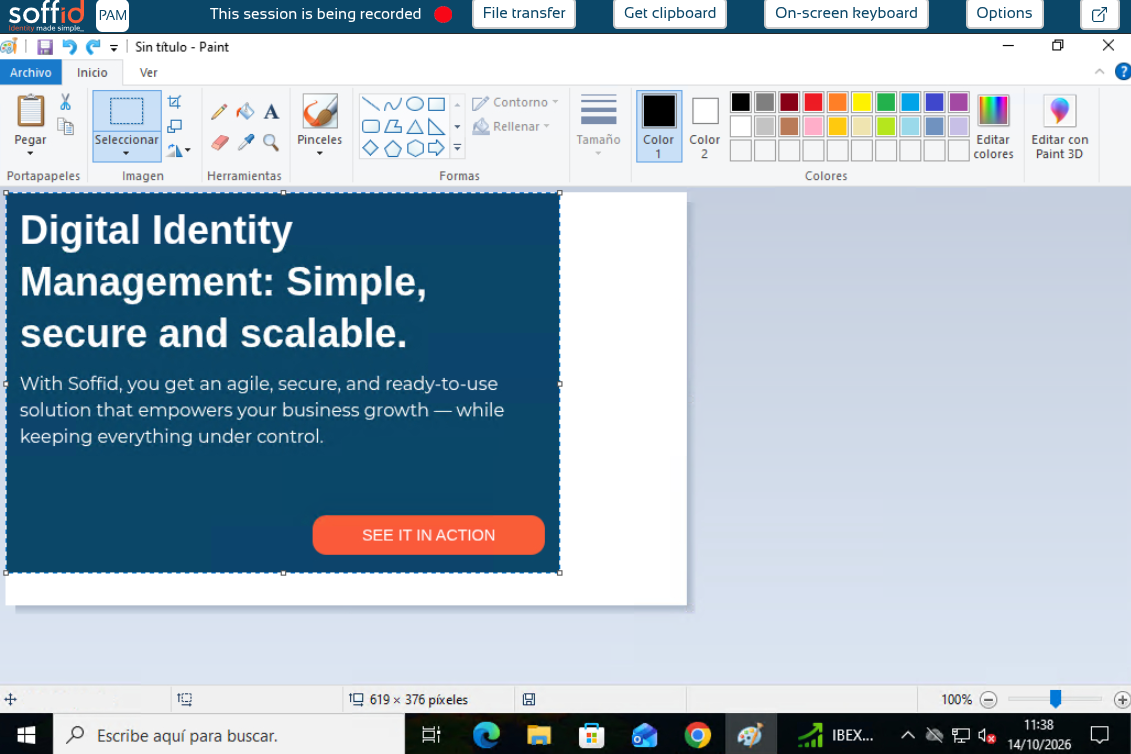
Task: Activate the Color 2 selector
Action: pyautogui.click(x=705, y=126)
